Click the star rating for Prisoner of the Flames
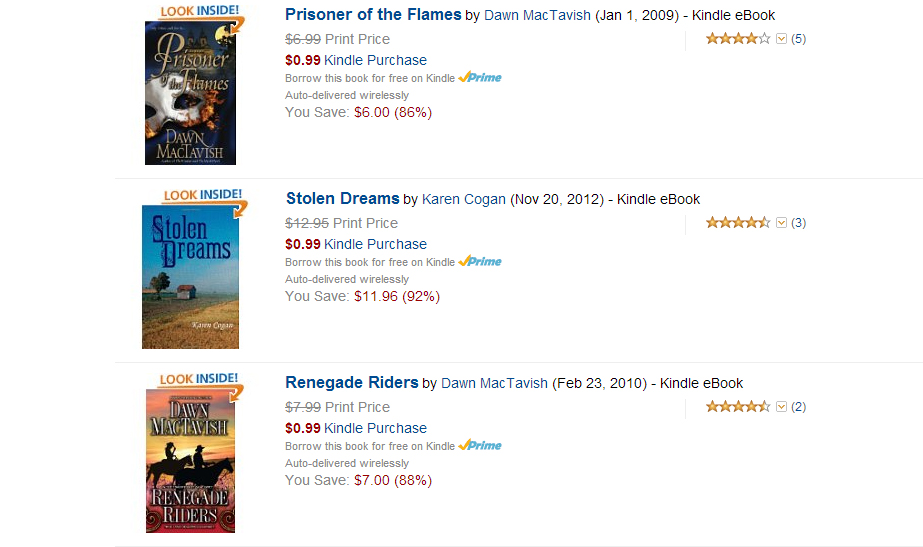Screen dimensions: 923x547 tap(738, 39)
